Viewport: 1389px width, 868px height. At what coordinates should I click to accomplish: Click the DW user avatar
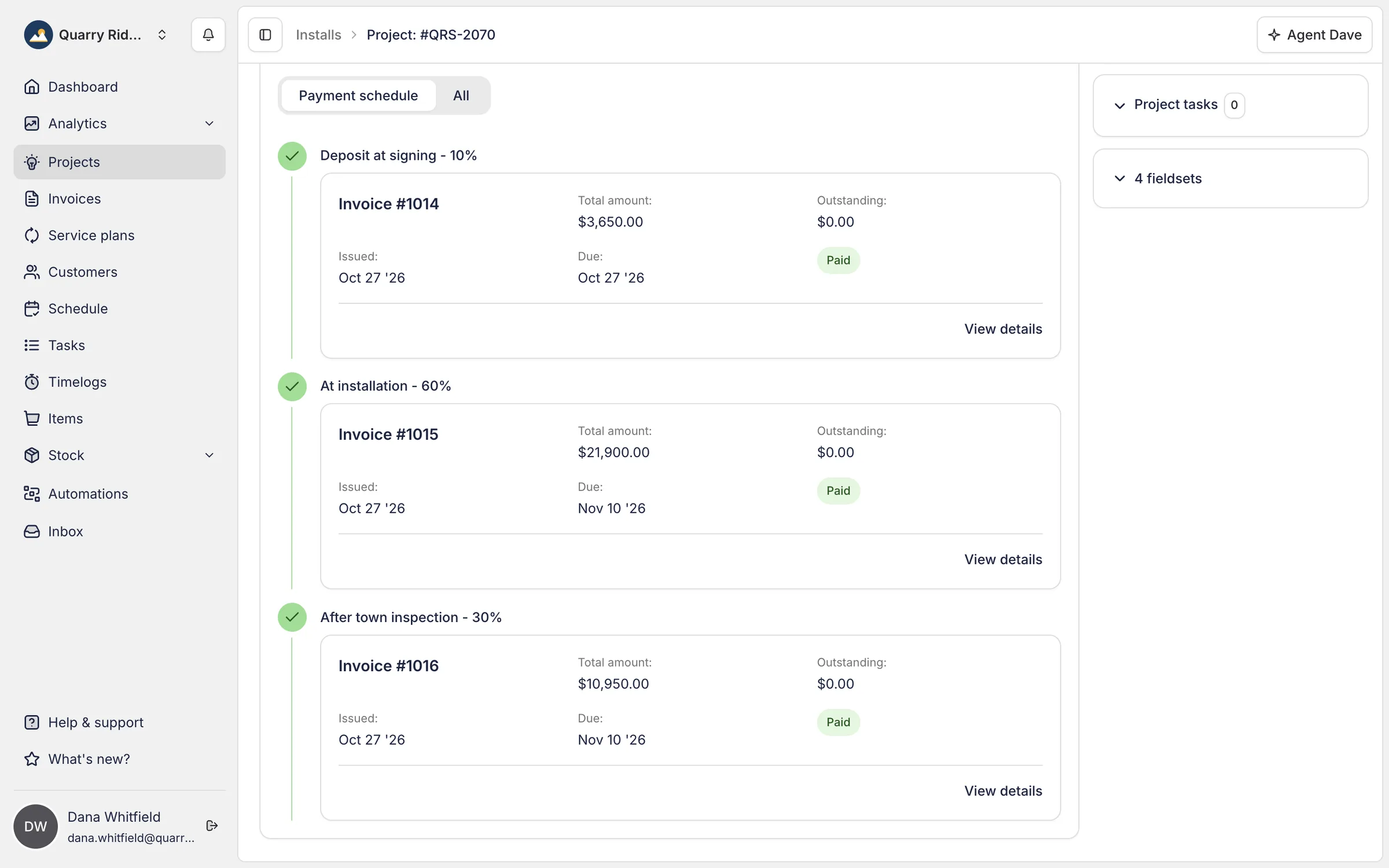35,826
